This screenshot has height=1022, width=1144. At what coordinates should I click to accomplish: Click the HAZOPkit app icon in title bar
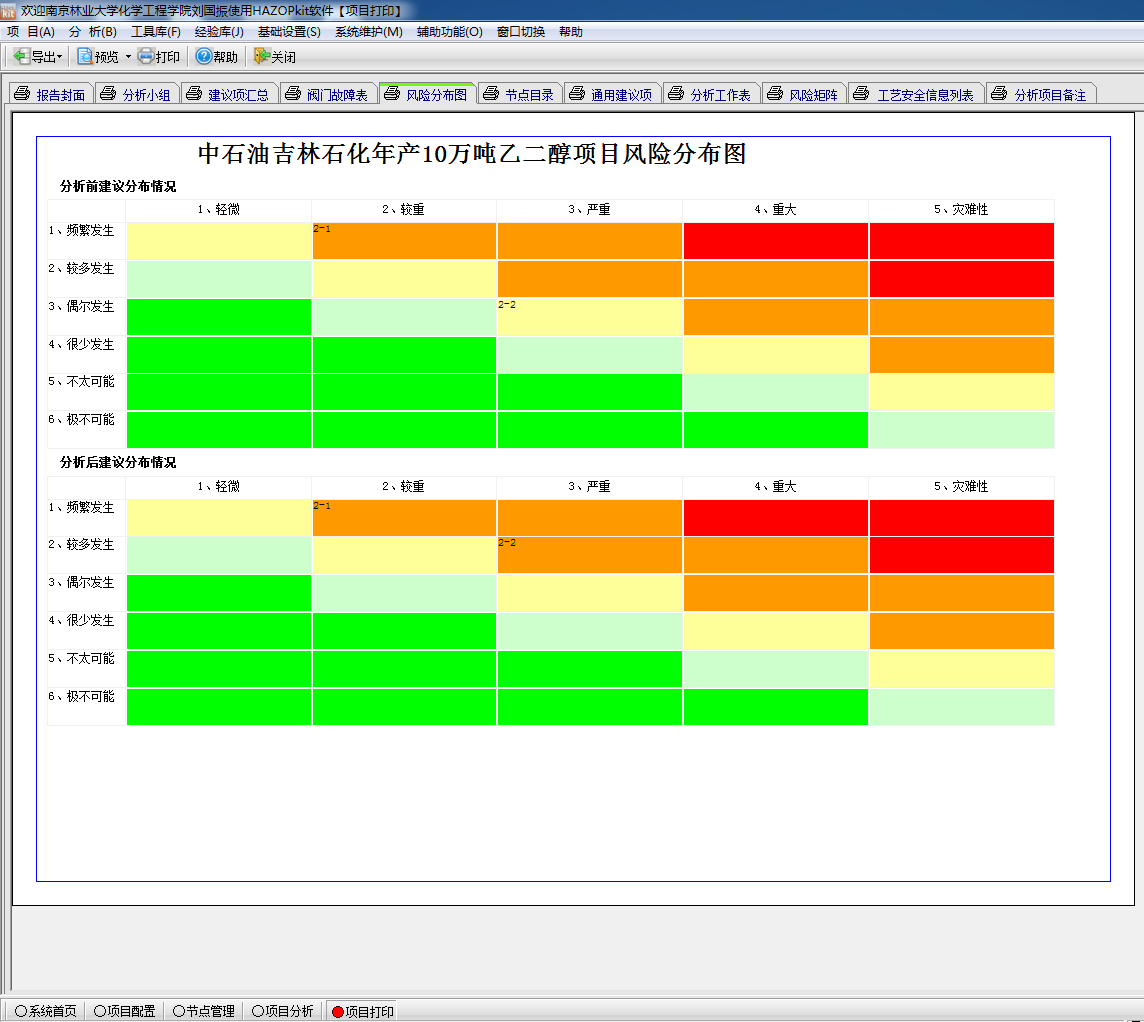8,10
